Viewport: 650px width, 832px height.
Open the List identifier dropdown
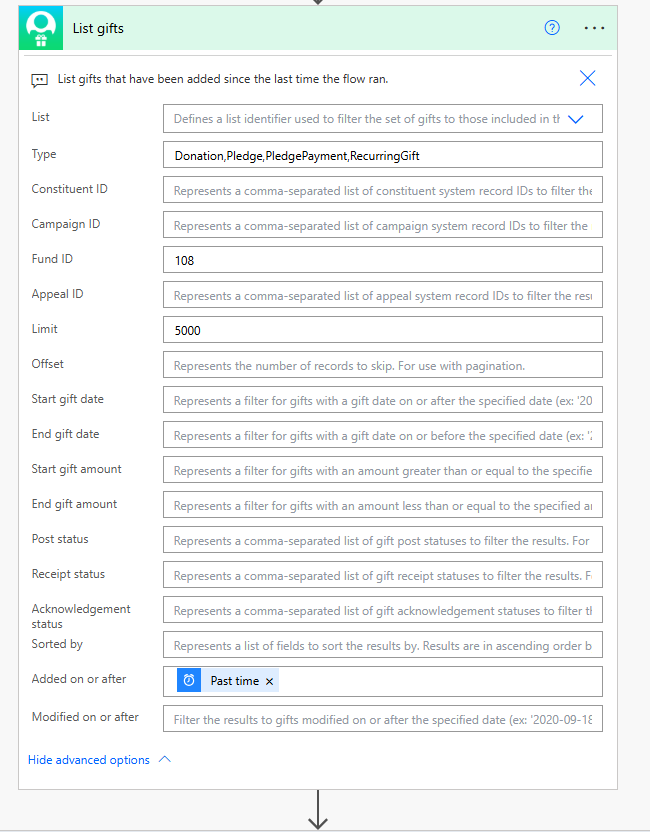[x=575, y=118]
